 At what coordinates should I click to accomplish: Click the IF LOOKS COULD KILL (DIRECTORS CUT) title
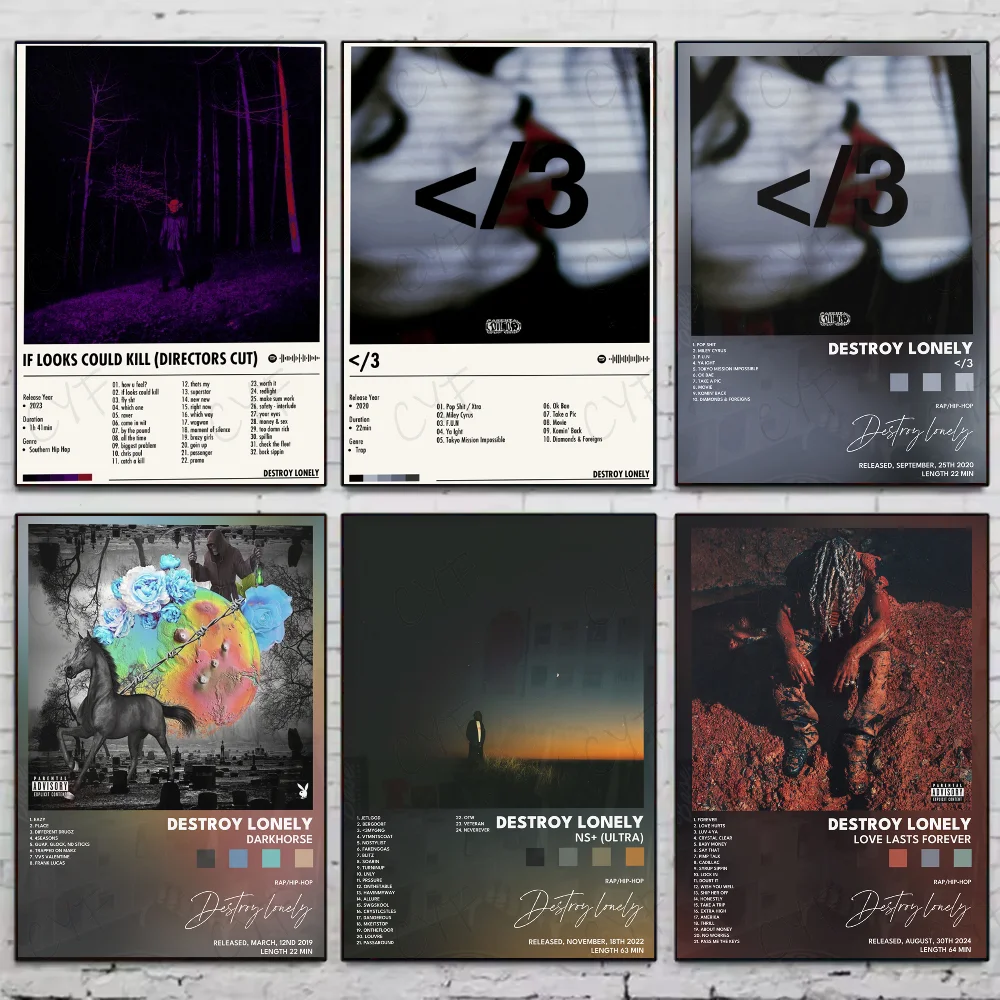(x=140, y=359)
